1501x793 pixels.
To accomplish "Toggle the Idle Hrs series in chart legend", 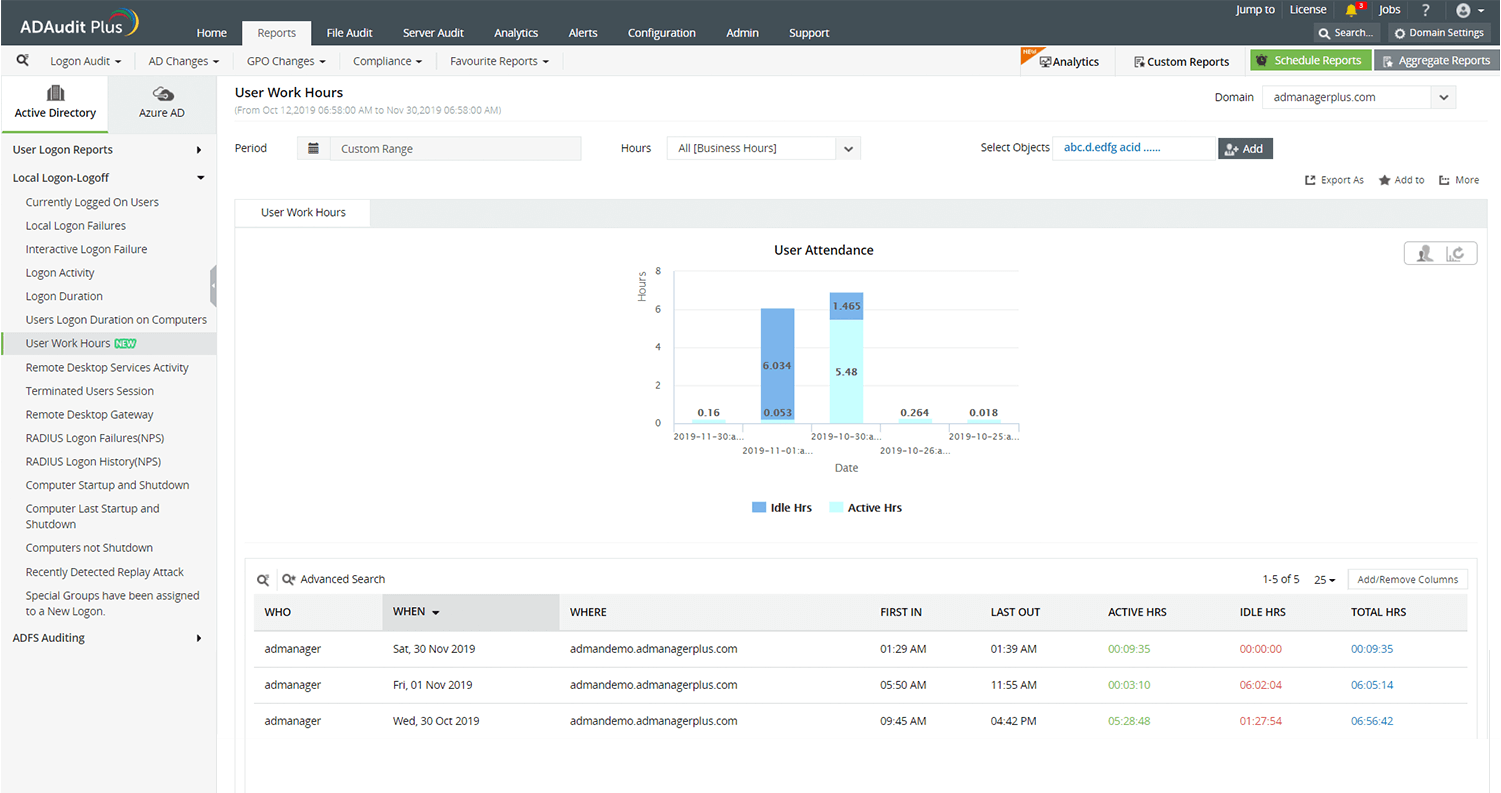I will [x=790, y=507].
